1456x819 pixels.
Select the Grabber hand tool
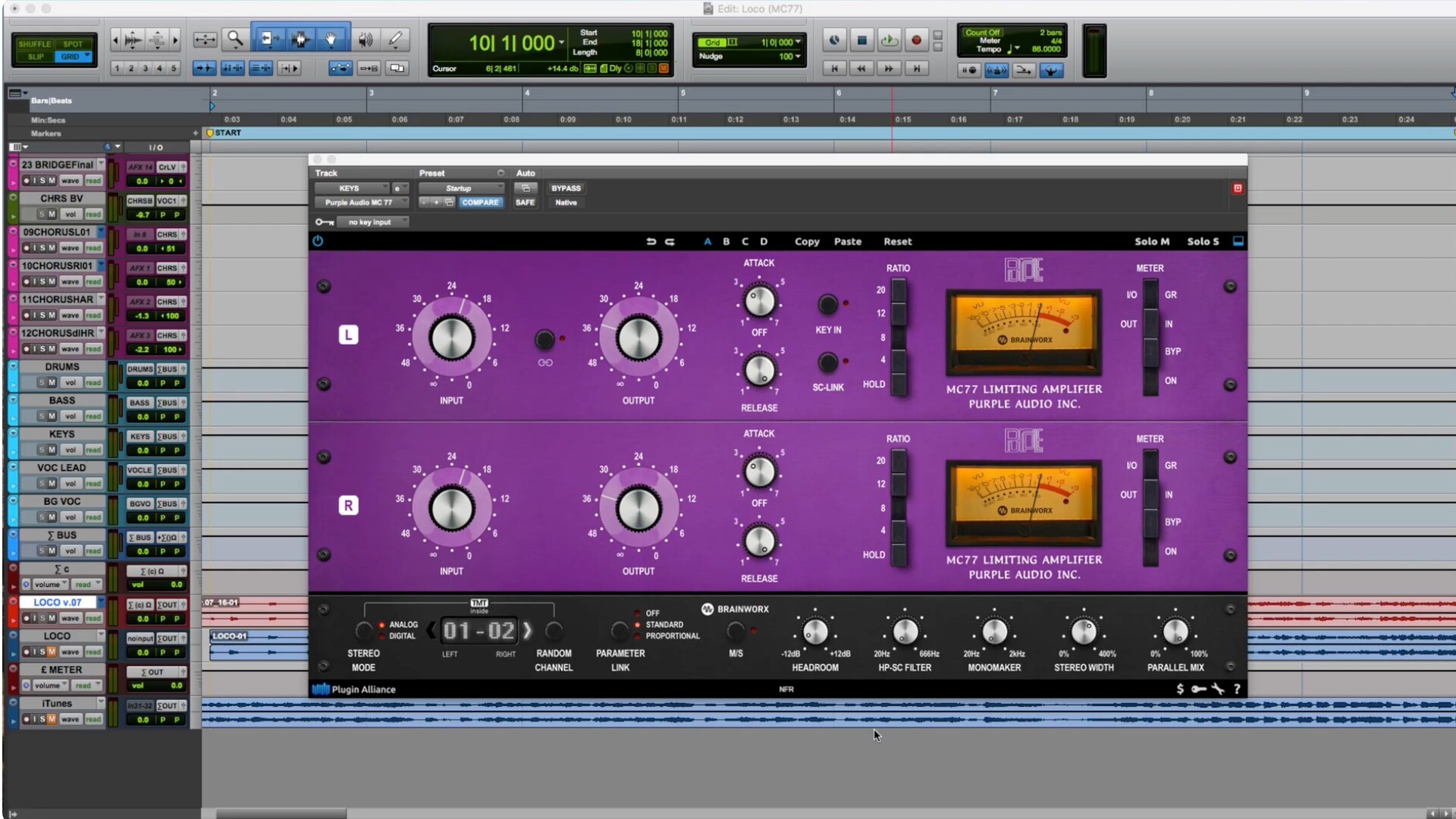click(331, 39)
